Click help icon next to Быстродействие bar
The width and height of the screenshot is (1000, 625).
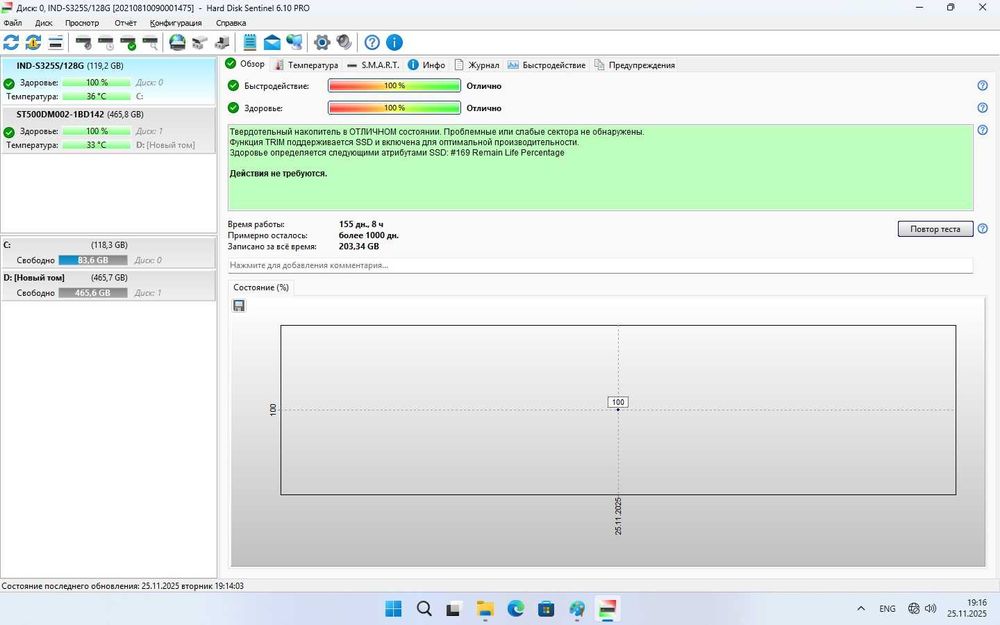pyautogui.click(x=982, y=85)
